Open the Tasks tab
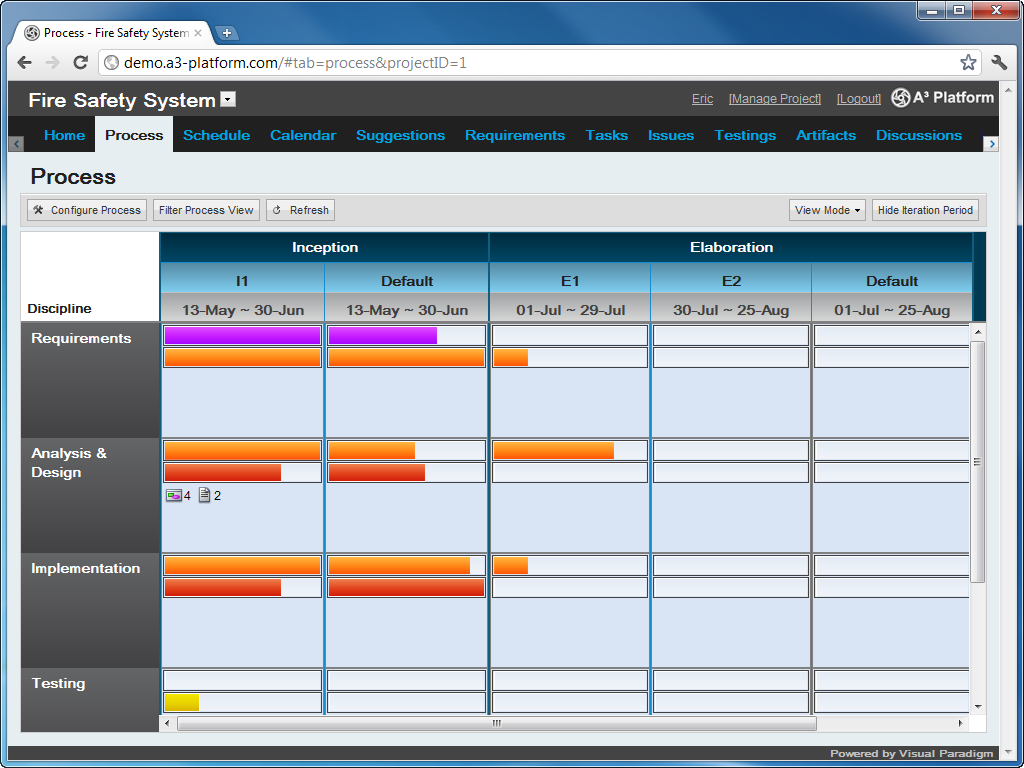Image resolution: width=1024 pixels, height=768 pixels. tap(606, 135)
